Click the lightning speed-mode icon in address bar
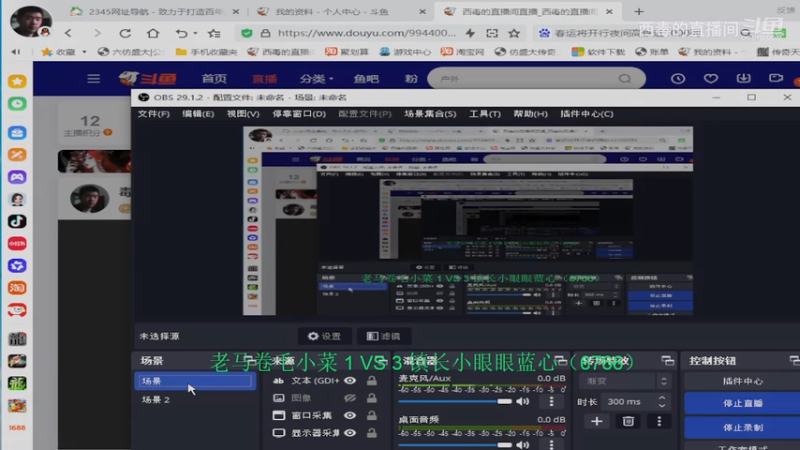 [470, 33]
